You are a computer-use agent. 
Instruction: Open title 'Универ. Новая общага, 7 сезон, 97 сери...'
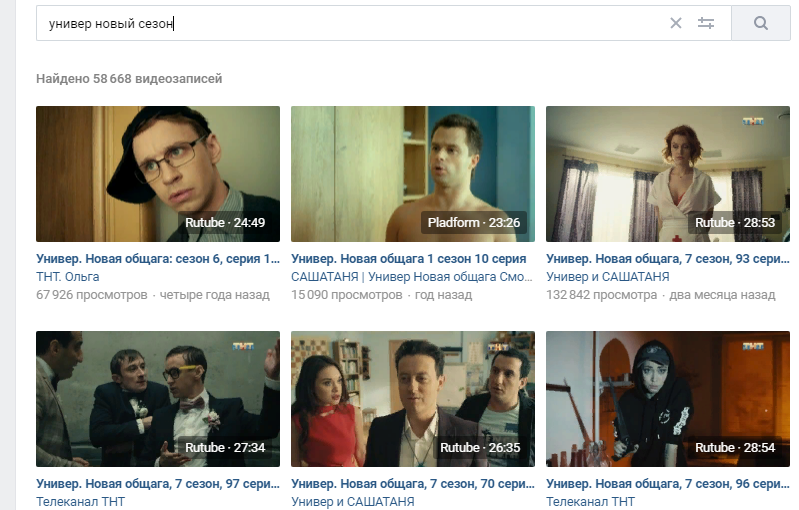point(158,484)
